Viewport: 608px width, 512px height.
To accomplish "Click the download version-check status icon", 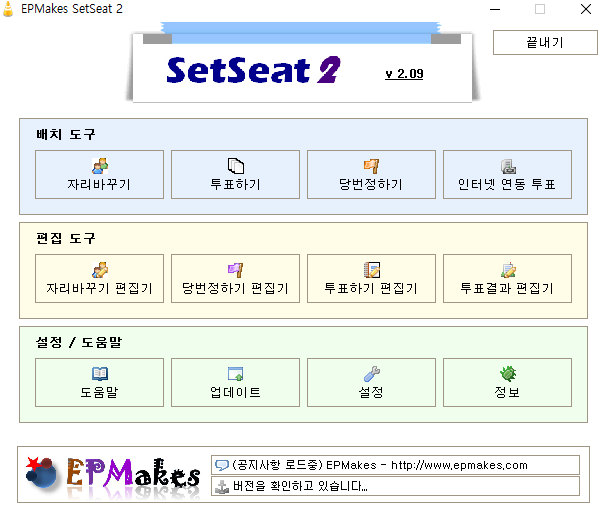I will click(222, 486).
